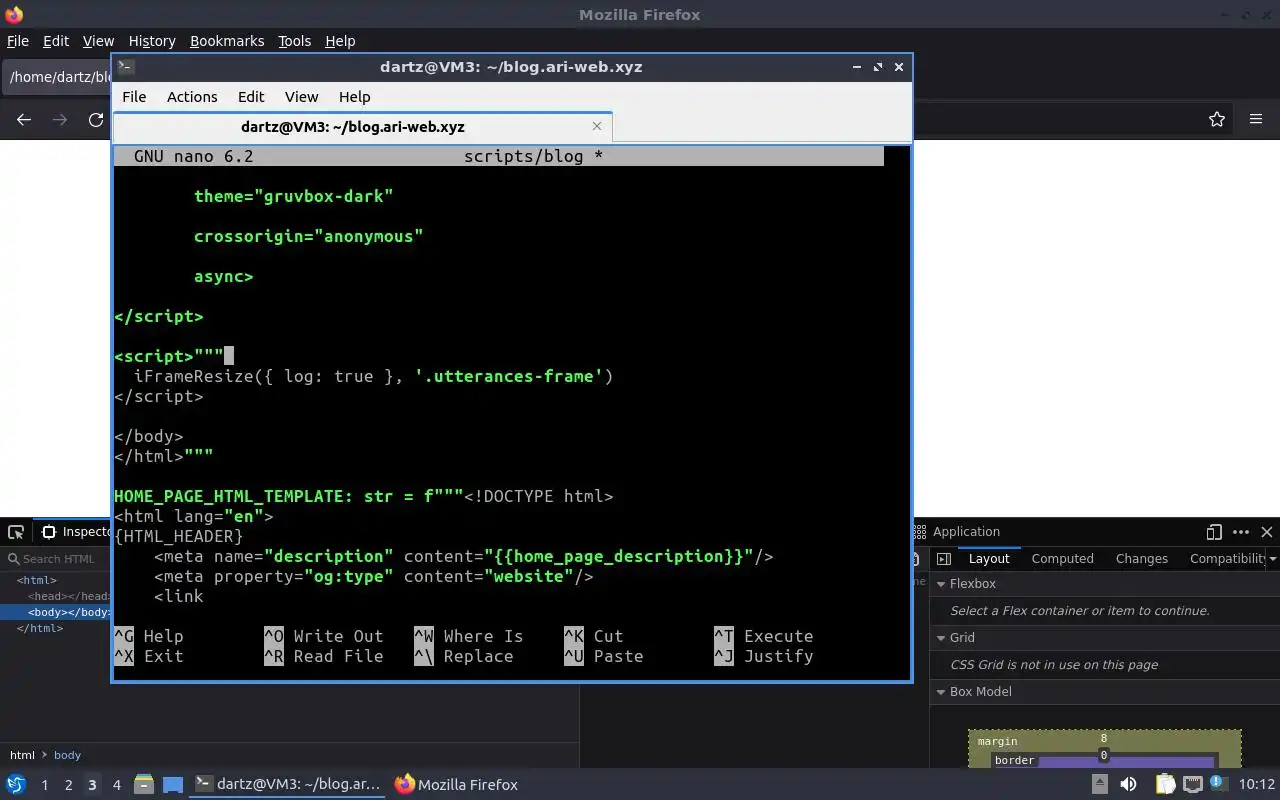Click the Firefox logo in title bar
The width and height of the screenshot is (1280, 800).
tap(14, 14)
